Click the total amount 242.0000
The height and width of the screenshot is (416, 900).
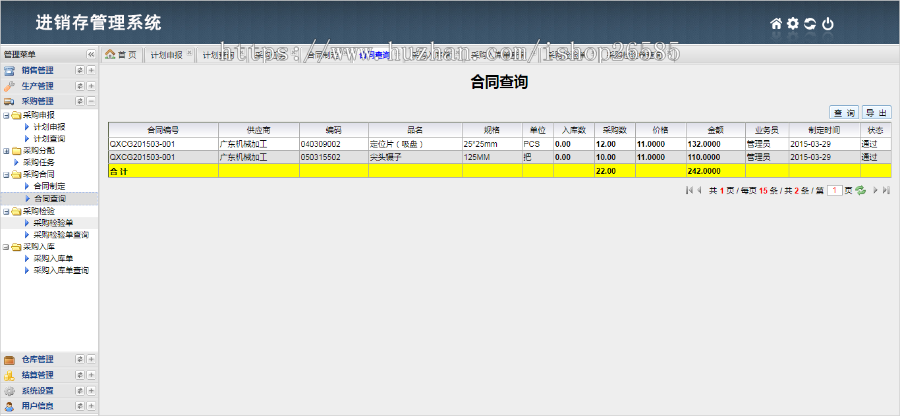[716, 171]
